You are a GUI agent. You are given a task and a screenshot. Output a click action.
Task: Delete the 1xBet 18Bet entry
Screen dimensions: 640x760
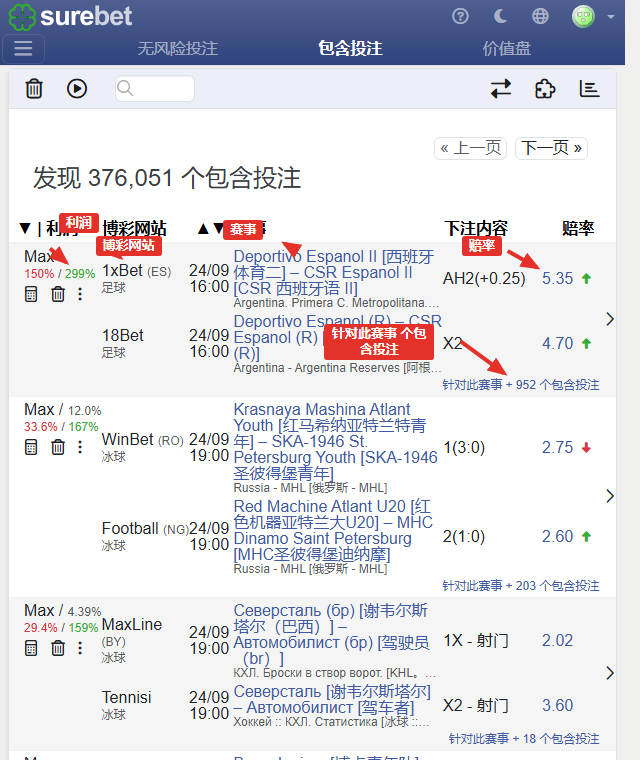[x=58, y=294]
